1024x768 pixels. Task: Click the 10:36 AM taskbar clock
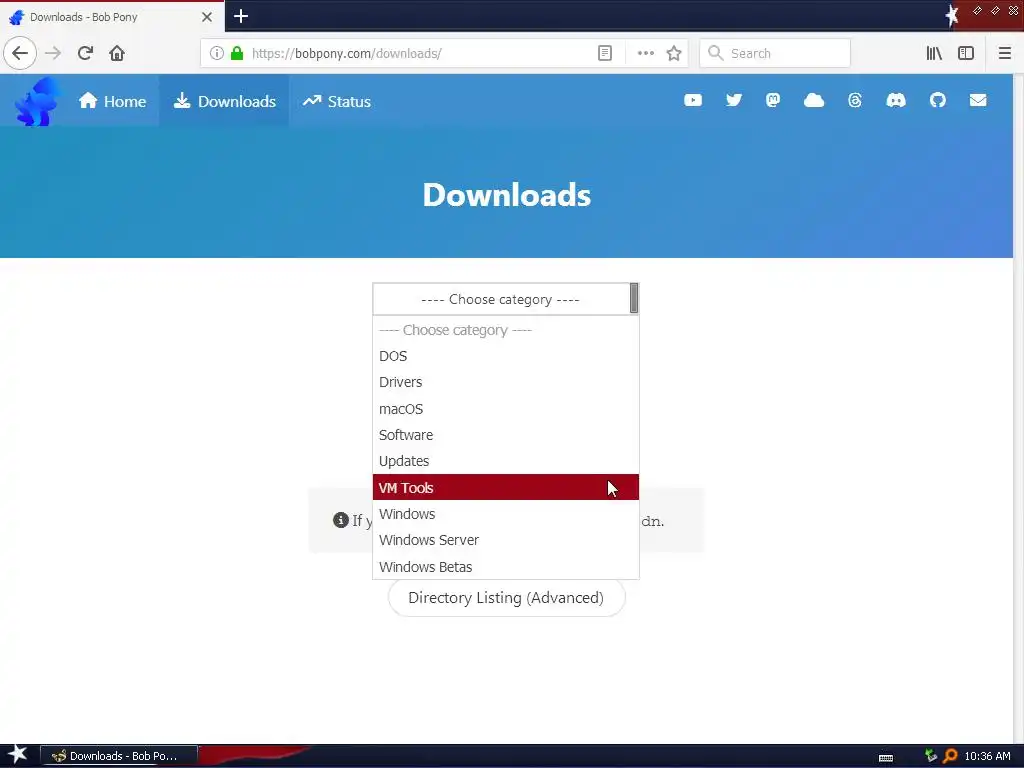pyautogui.click(x=987, y=756)
